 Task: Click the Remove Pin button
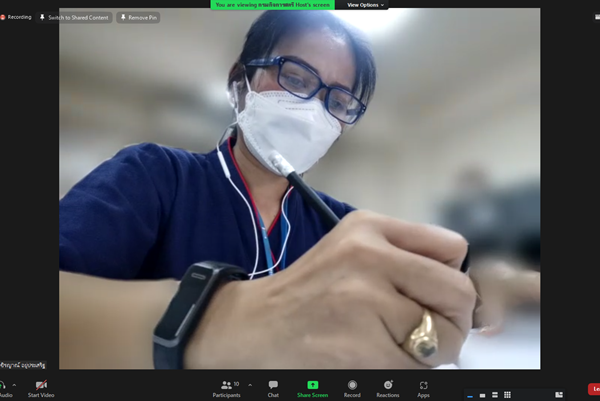pyautogui.click(x=139, y=18)
